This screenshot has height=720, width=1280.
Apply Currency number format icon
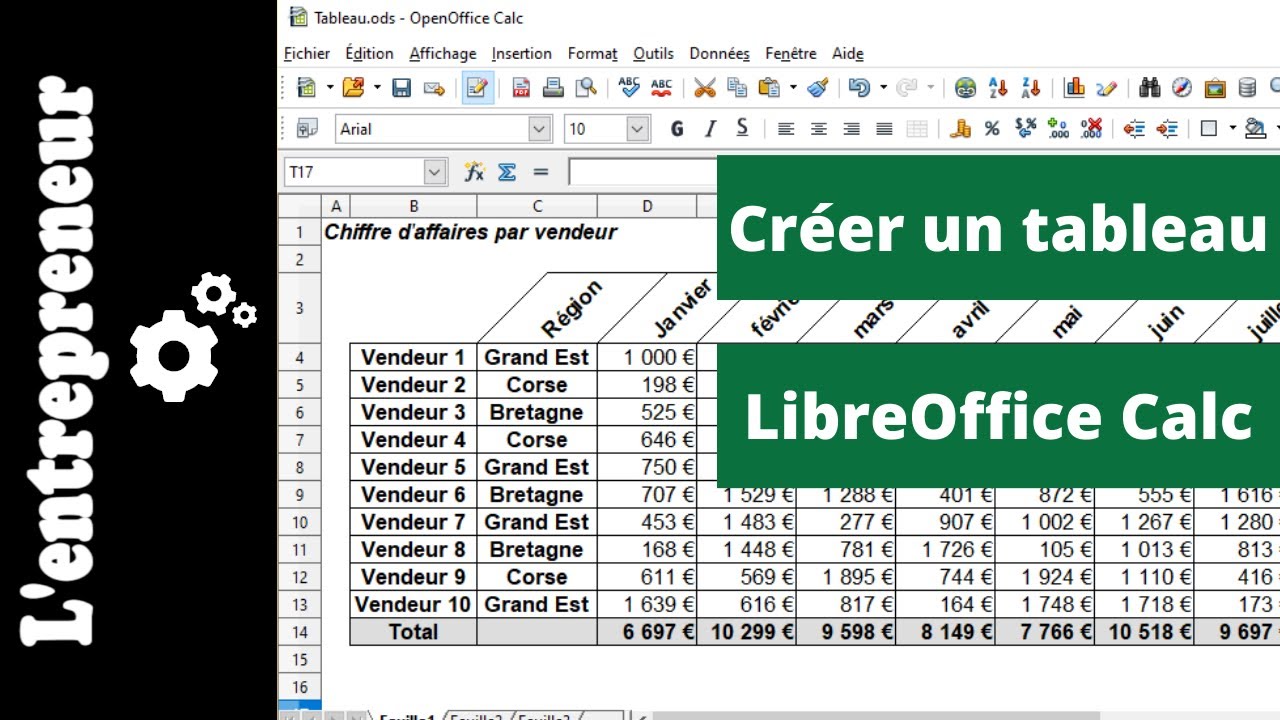[961, 128]
